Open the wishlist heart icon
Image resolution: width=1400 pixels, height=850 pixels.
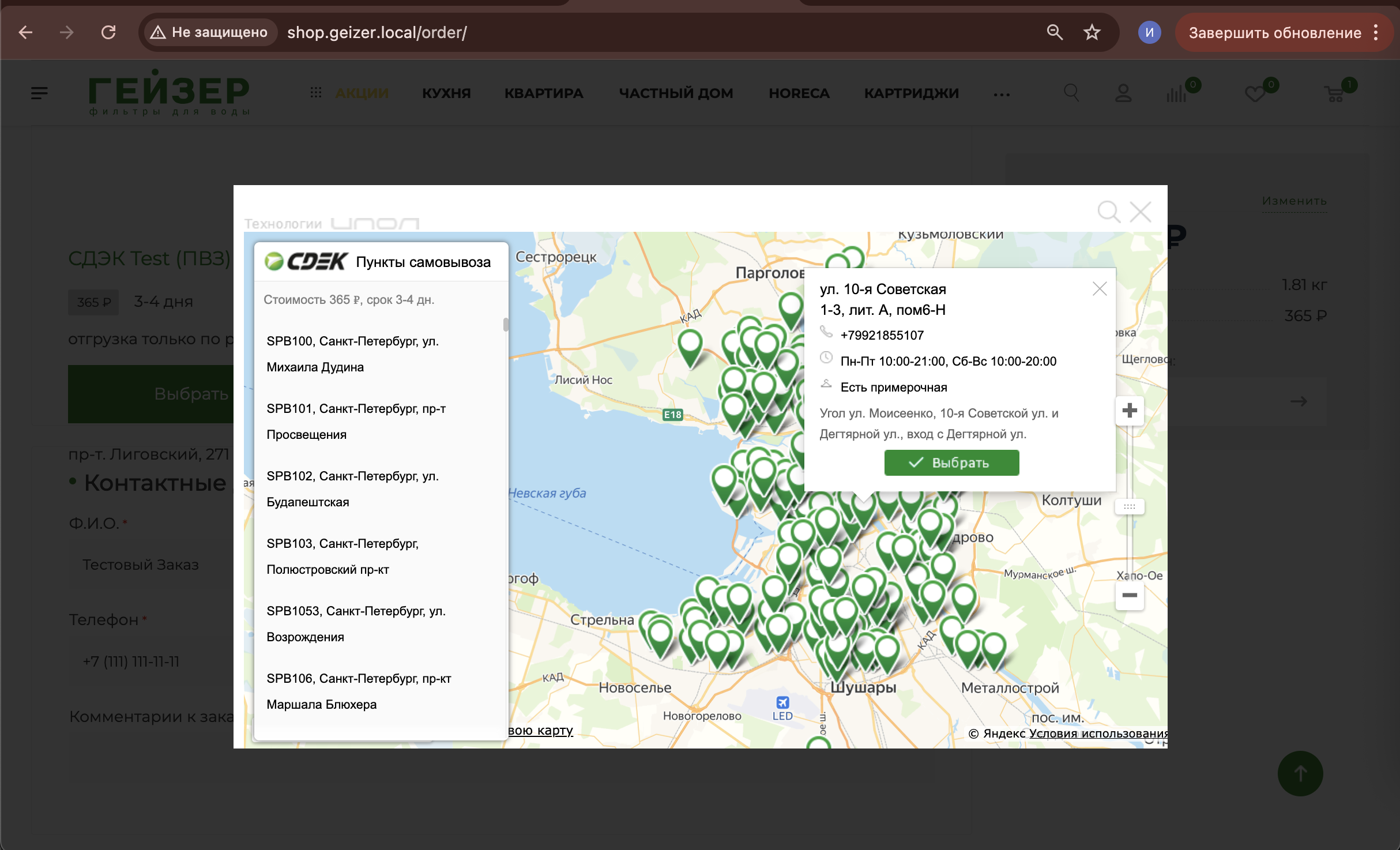[x=1255, y=93]
